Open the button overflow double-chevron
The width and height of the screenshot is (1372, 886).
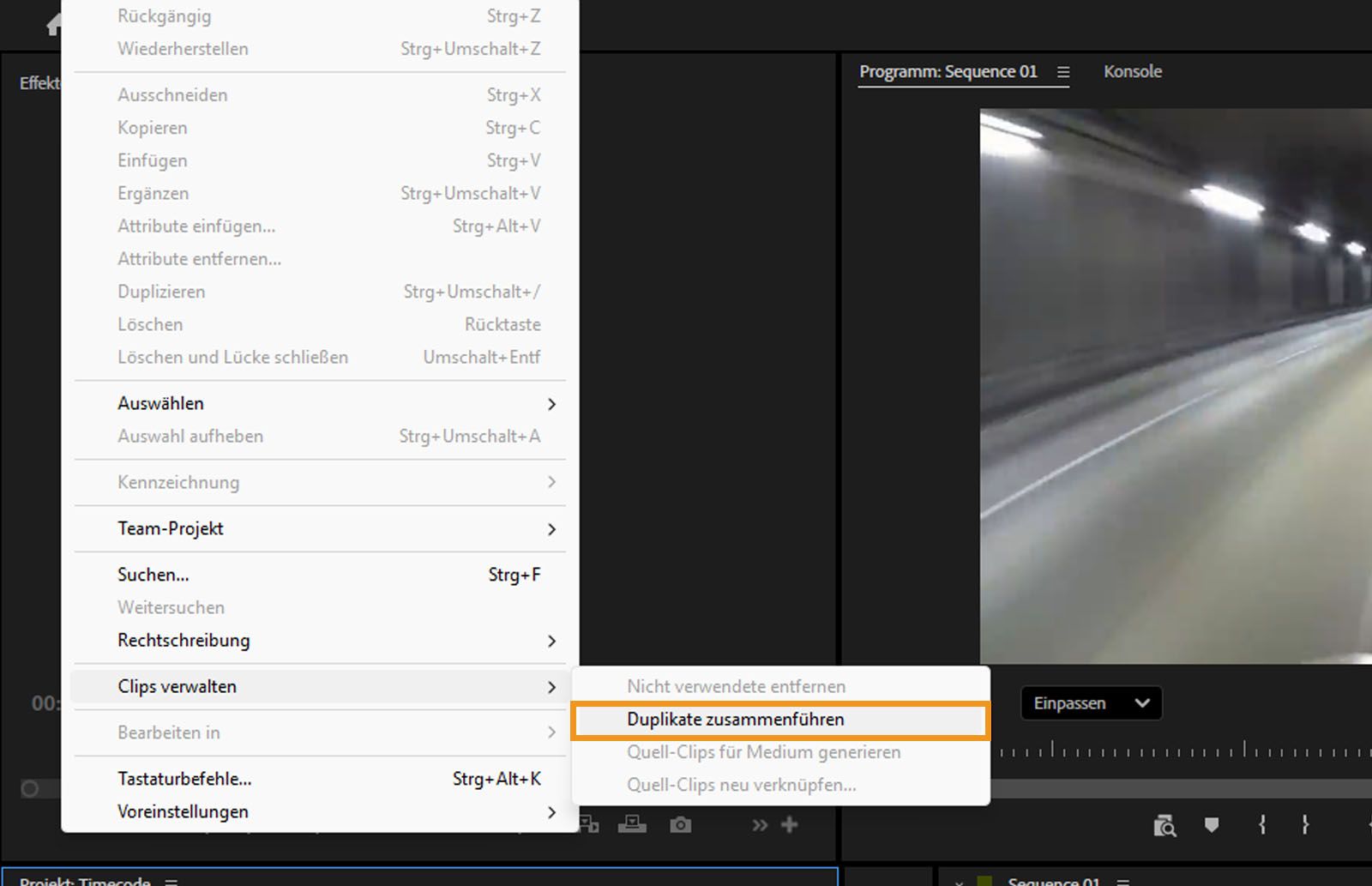(x=760, y=825)
